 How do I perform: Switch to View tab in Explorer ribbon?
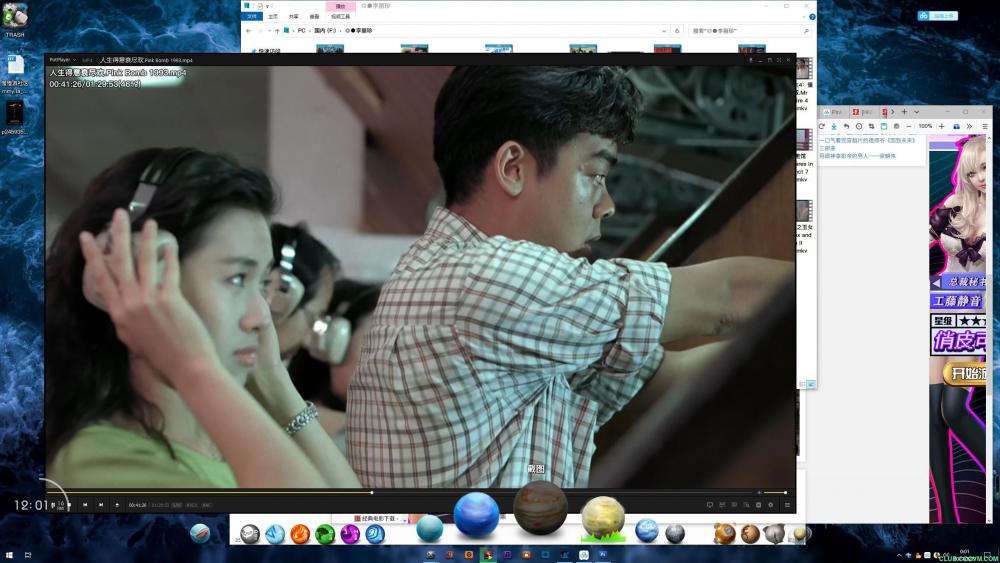[314, 16]
